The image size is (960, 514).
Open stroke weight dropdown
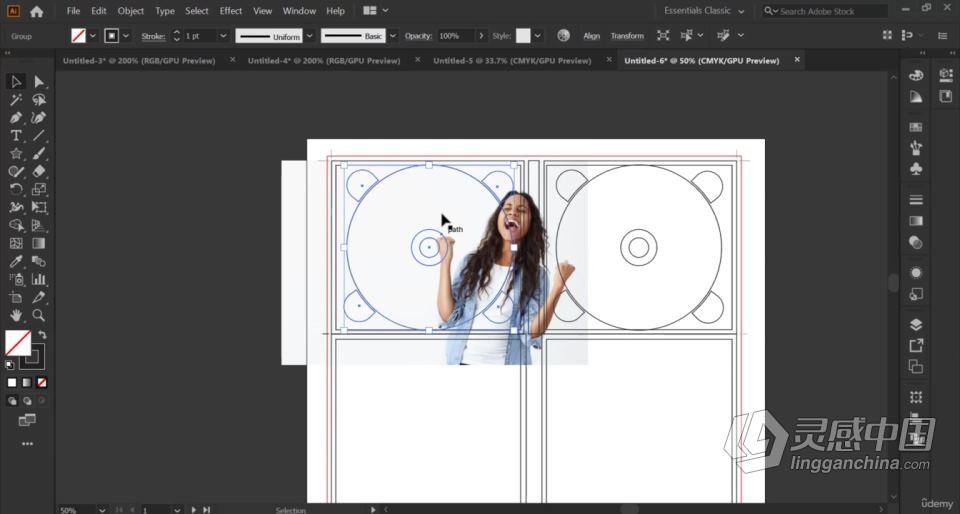[223, 35]
